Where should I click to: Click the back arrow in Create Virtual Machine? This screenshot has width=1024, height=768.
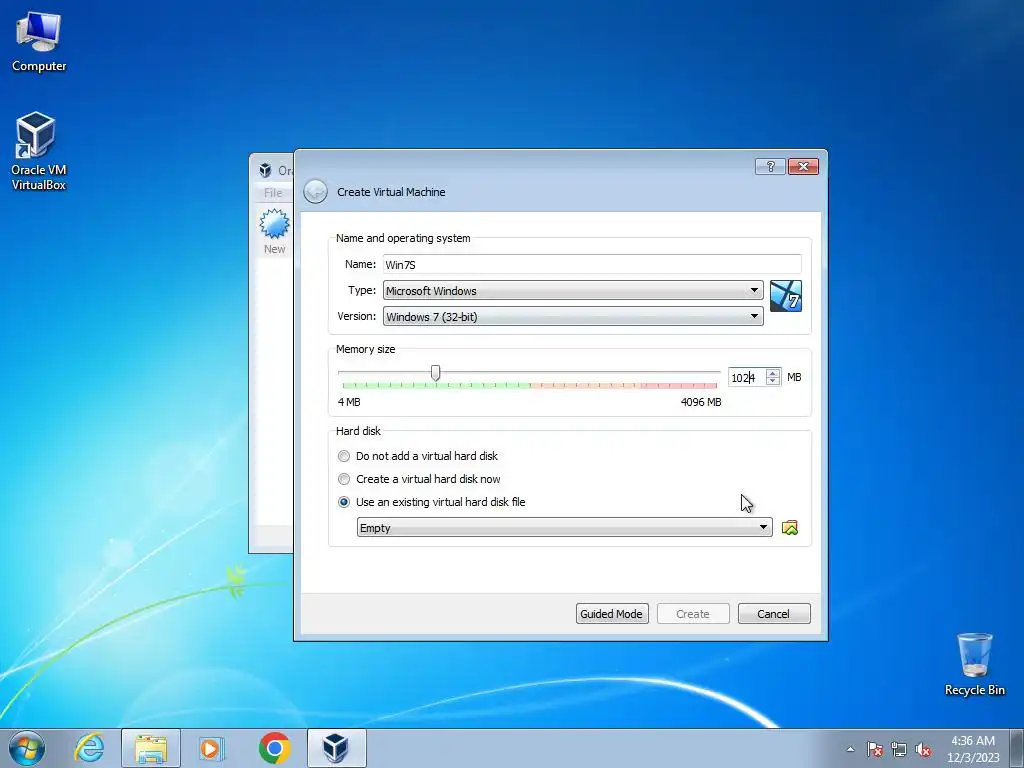point(315,191)
